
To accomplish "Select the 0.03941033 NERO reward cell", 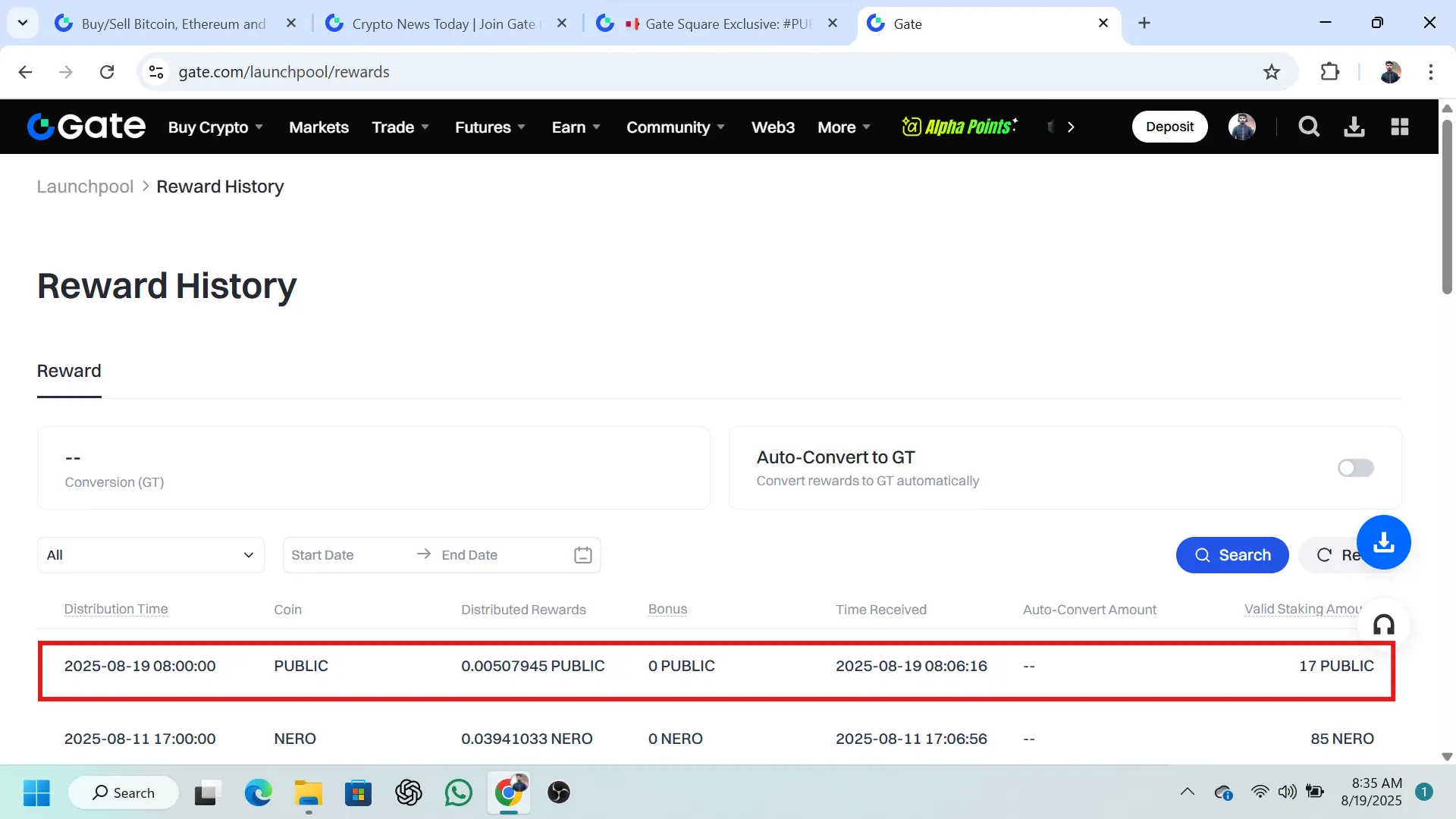I will click(526, 739).
